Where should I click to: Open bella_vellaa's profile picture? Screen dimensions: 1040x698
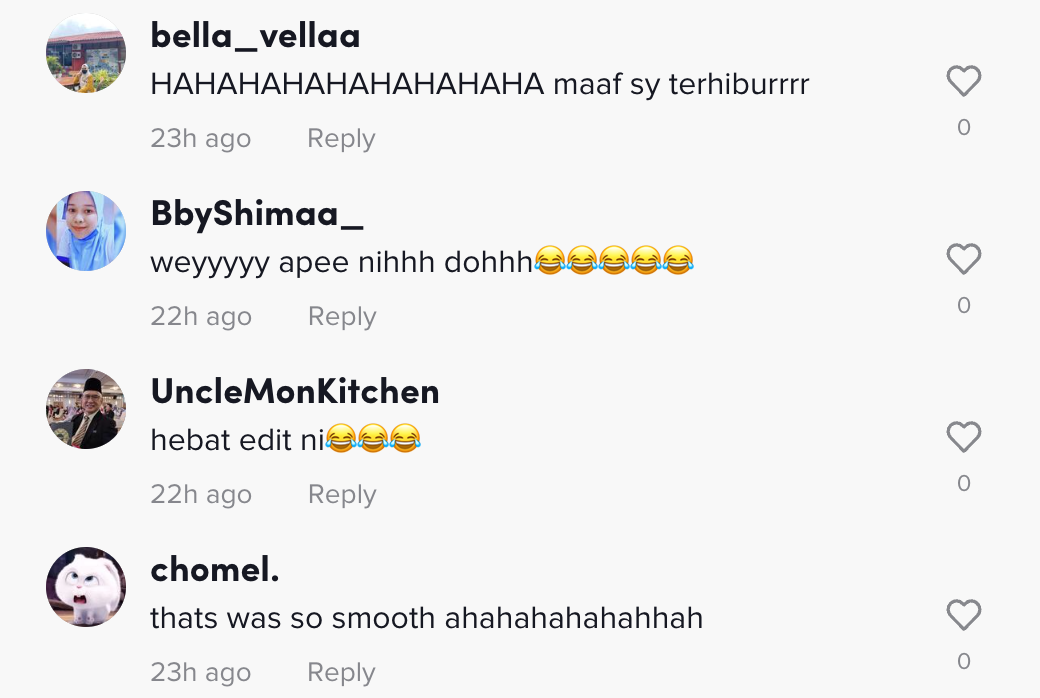(x=86, y=54)
